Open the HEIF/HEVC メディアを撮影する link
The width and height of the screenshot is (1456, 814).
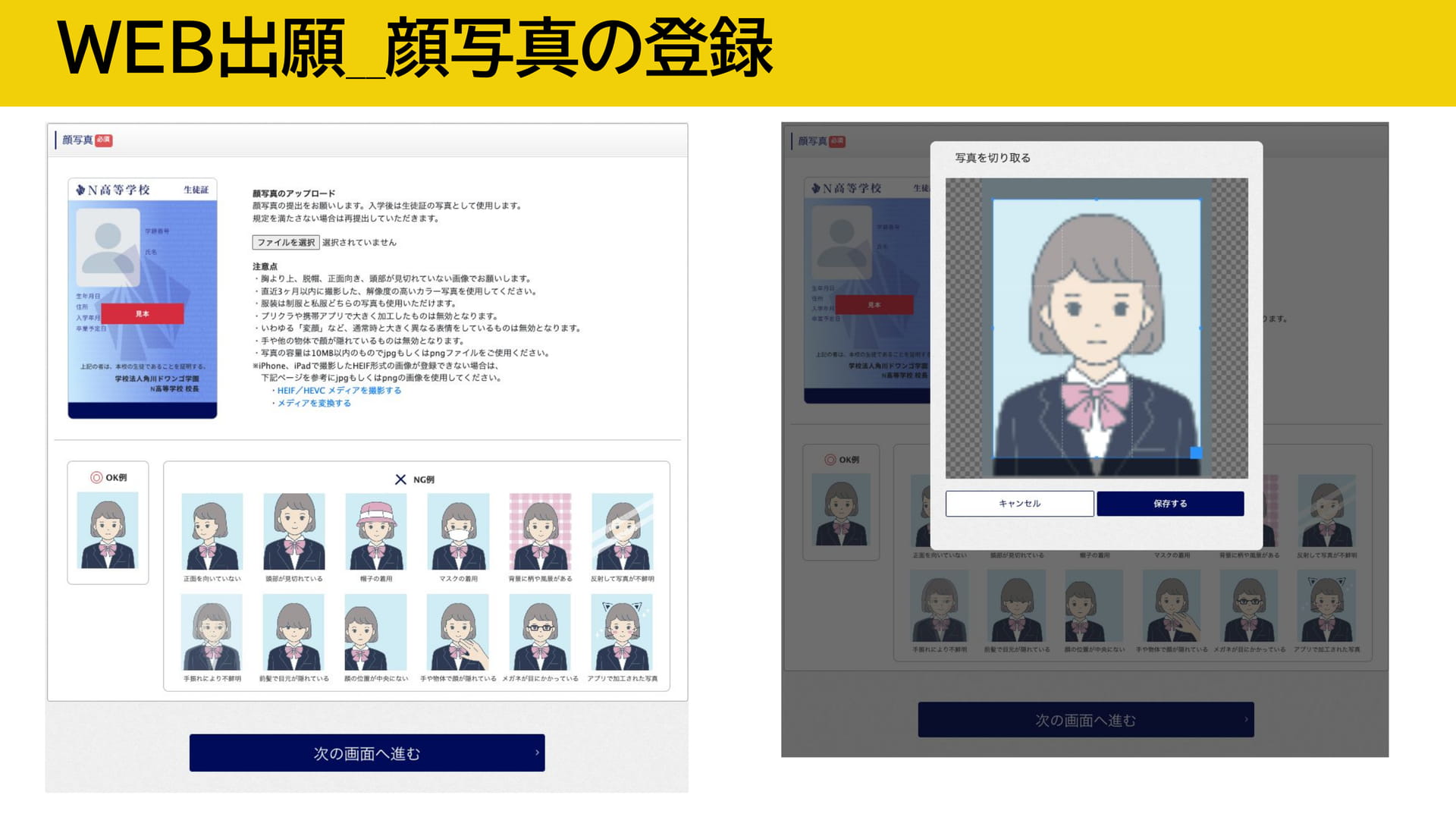click(339, 391)
